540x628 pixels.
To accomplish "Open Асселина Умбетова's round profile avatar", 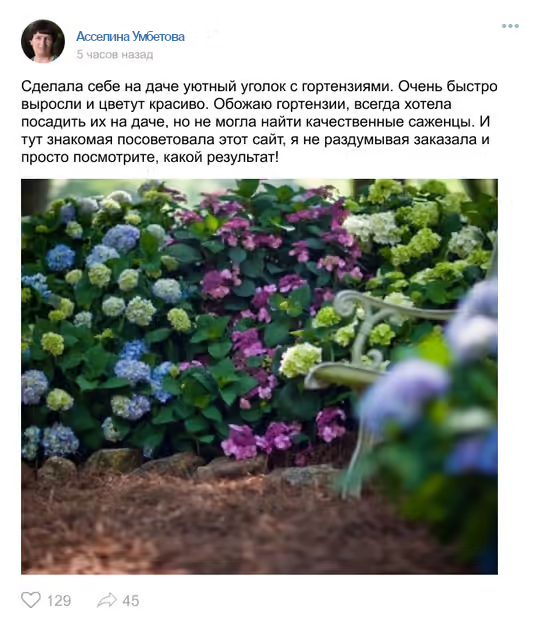I will [43, 41].
